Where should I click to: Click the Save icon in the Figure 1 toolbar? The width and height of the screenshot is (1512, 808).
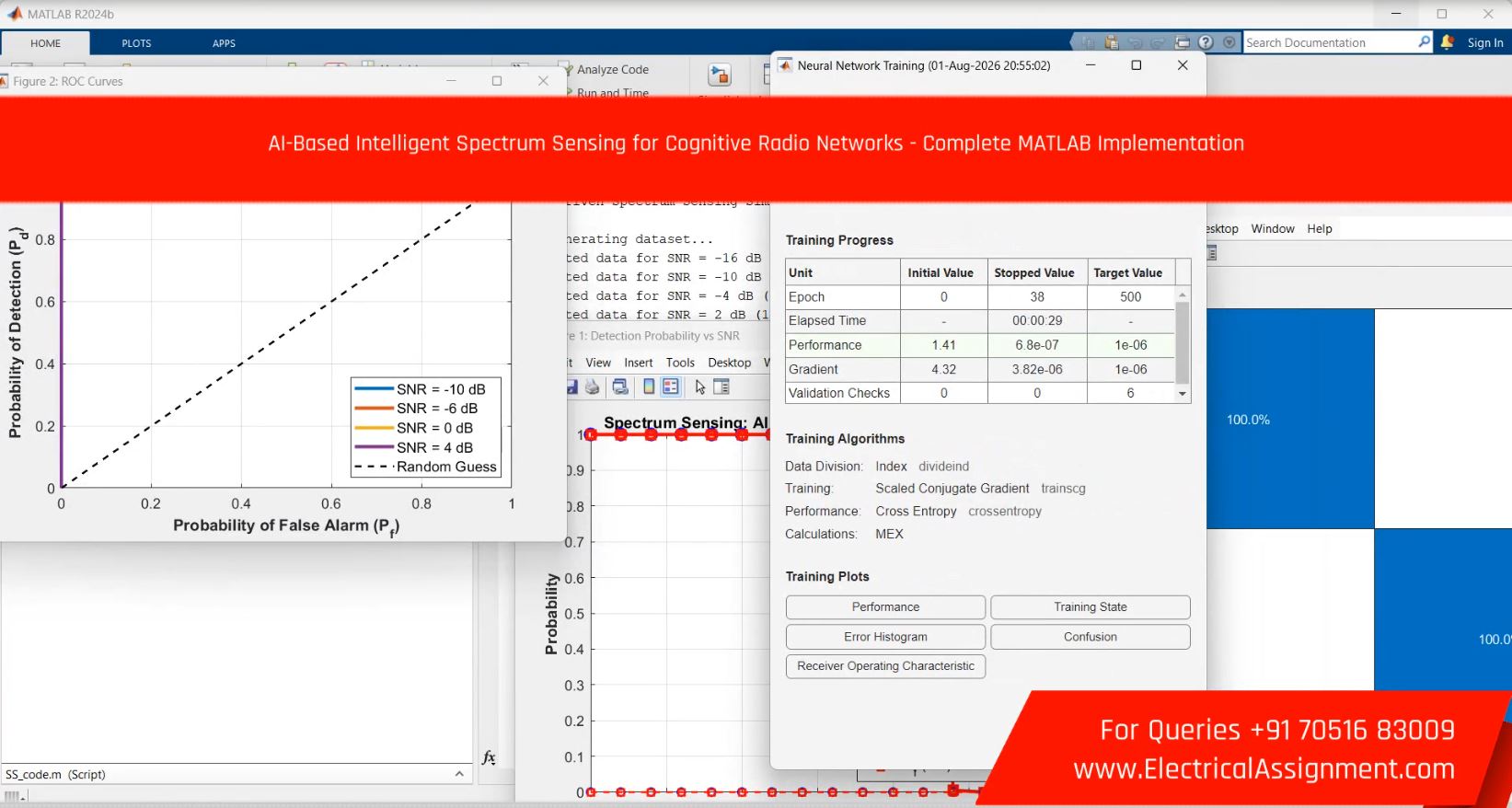tap(572, 387)
